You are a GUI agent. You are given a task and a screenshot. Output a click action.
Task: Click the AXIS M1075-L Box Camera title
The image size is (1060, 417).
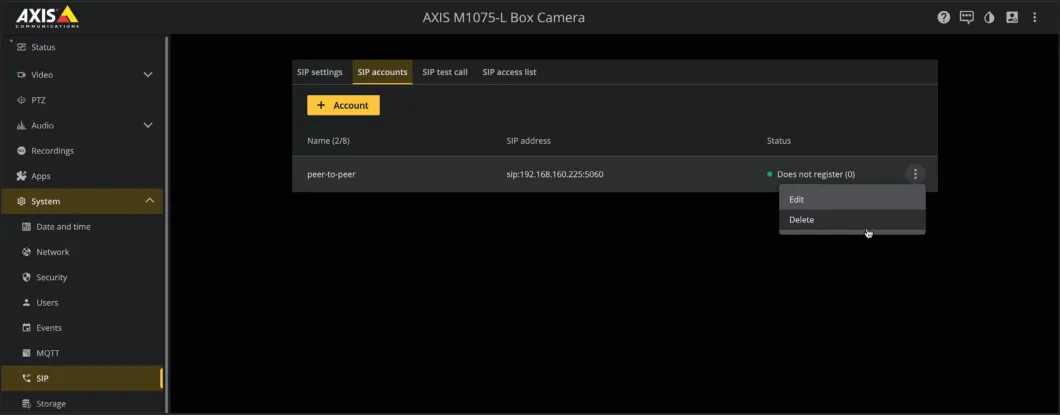pos(504,18)
